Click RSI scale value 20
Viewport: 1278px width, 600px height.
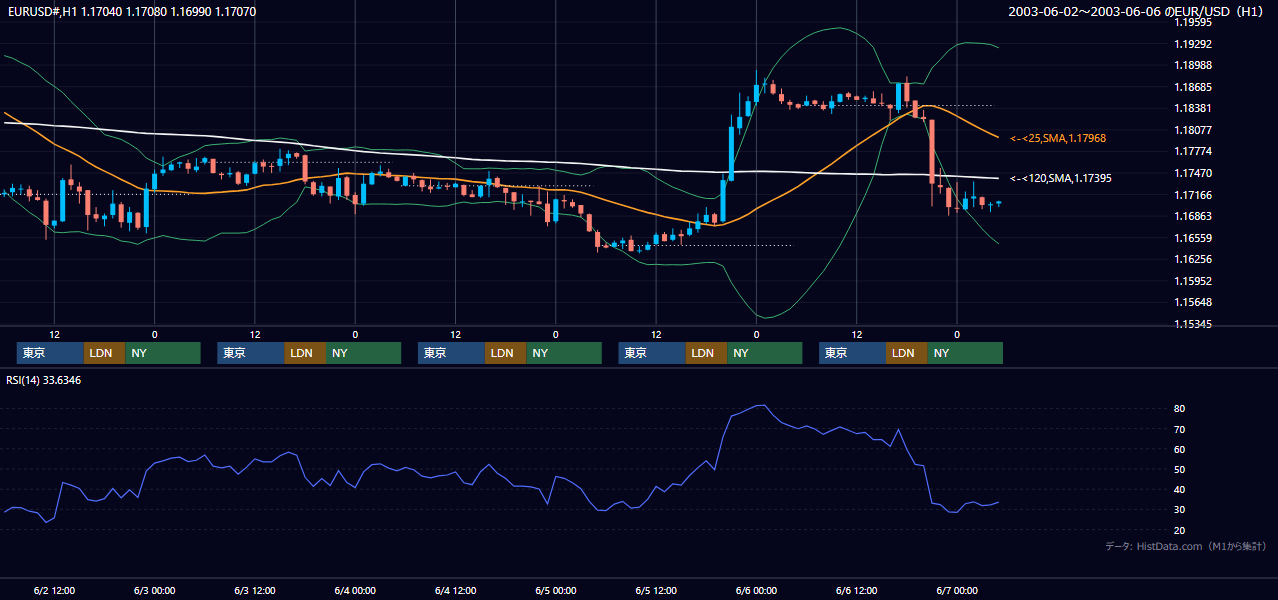click(1180, 530)
